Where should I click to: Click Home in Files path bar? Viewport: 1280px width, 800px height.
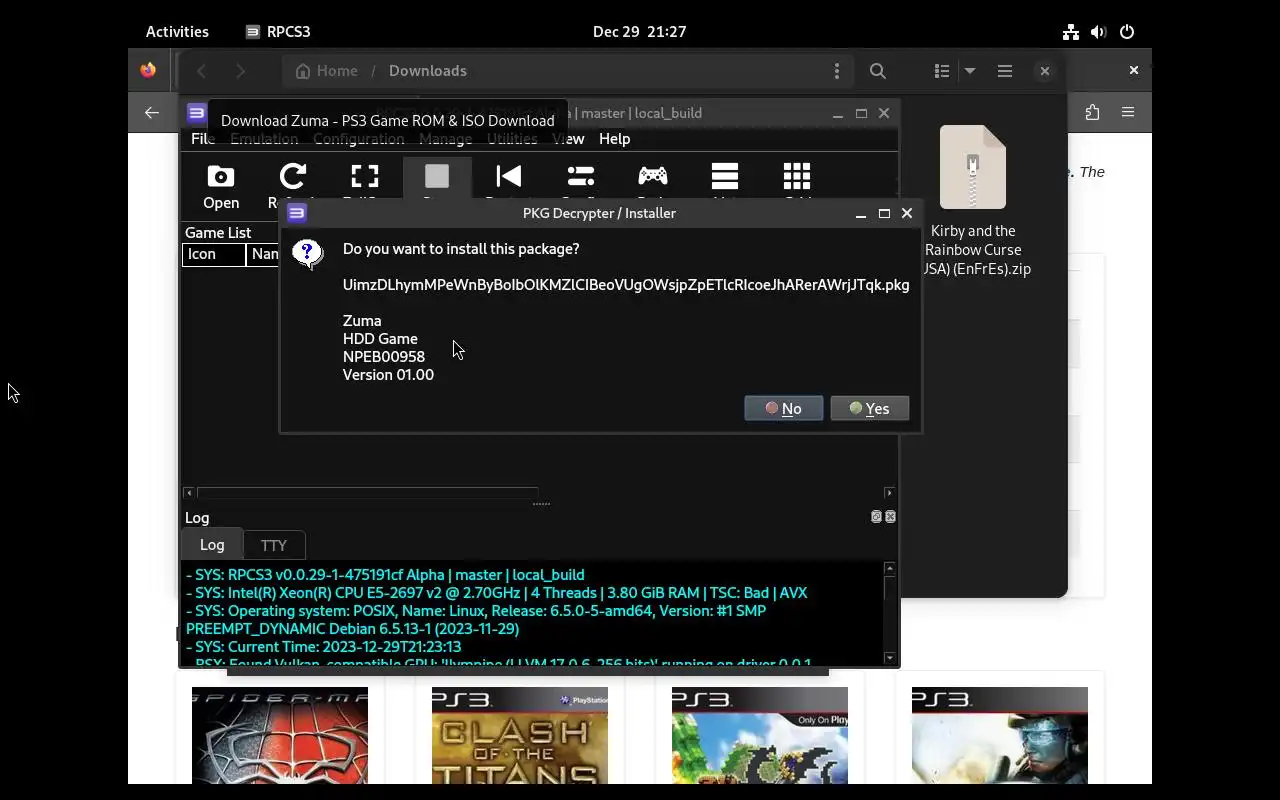326,71
